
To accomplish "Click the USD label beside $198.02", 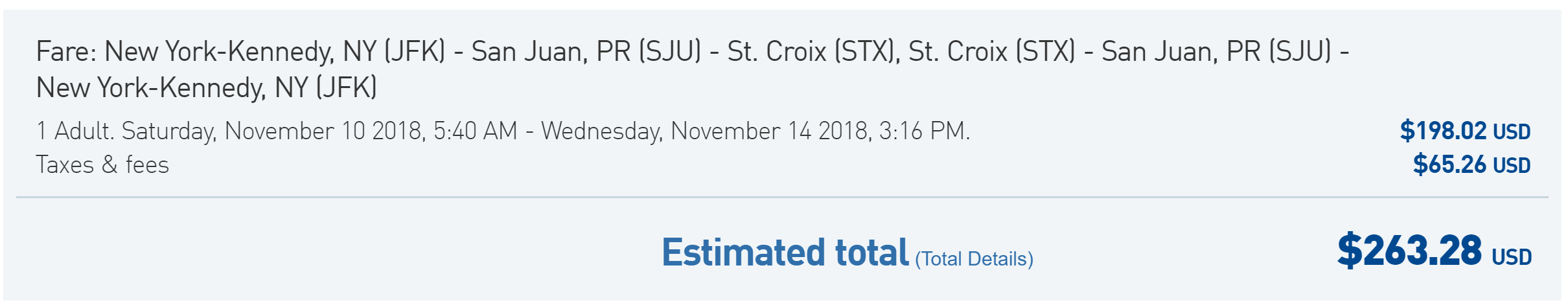I will point(1512,132).
